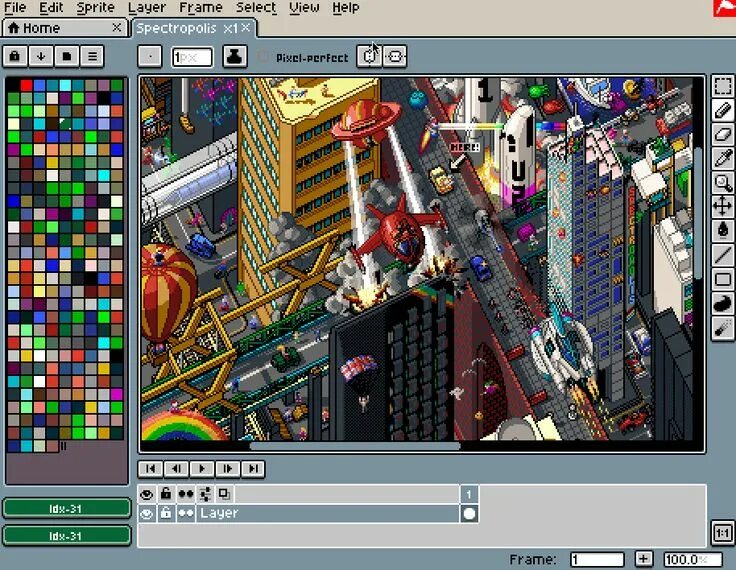736x570 pixels.
Task: Go to the next frame
Action: [x=228, y=469]
